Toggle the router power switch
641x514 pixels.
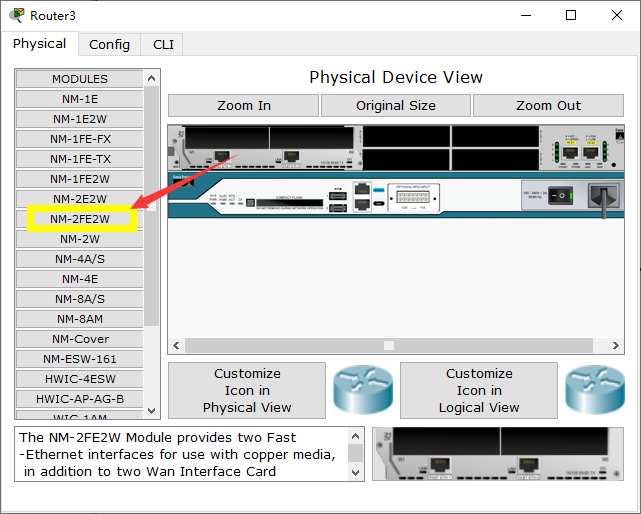tap(560, 195)
